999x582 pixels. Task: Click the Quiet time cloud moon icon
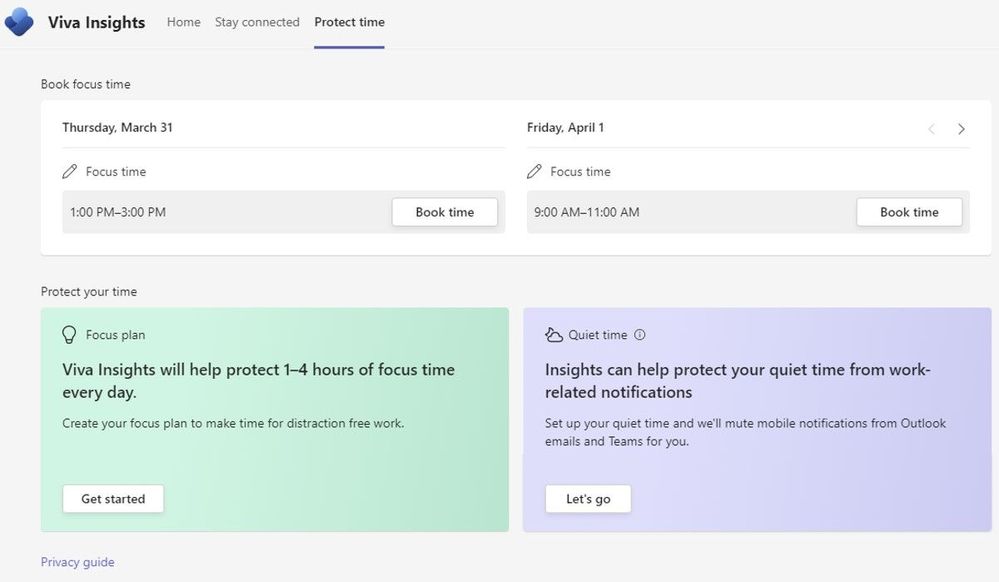tap(554, 335)
